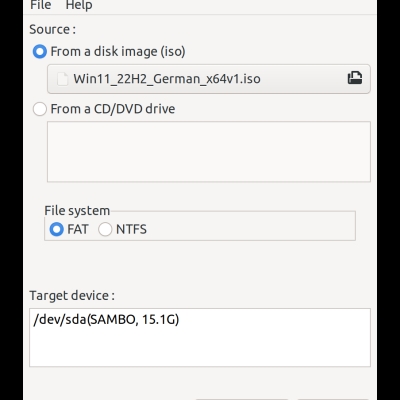Viewport: 400px width, 400px height.
Task: Click the 'Source :' label
Action: point(53,29)
